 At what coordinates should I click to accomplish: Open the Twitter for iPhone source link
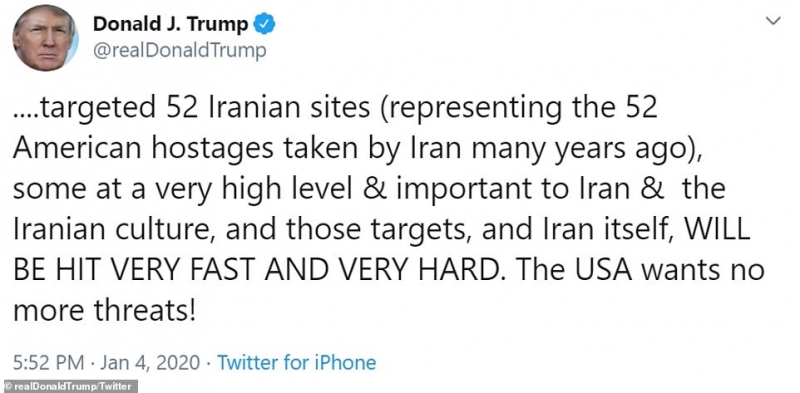click(x=296, y=363)
